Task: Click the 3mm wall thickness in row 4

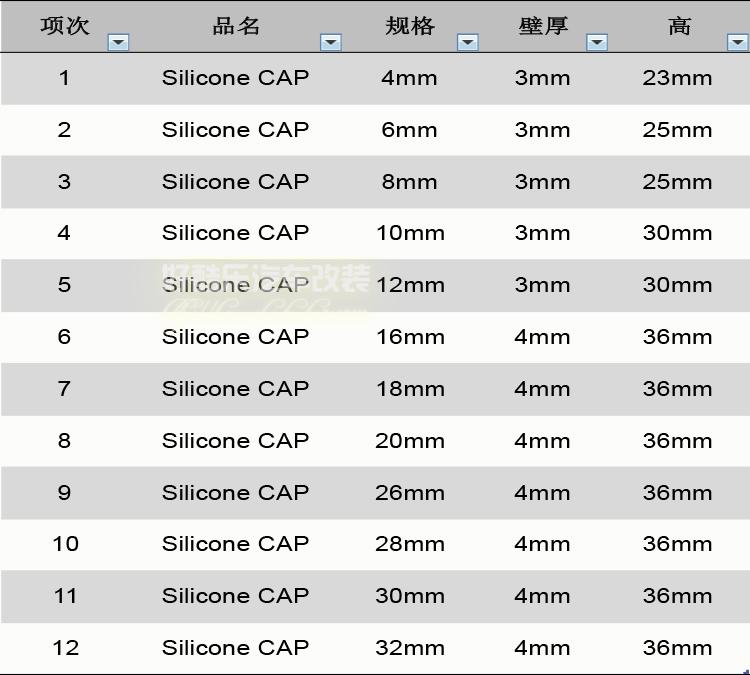Action: 542,233
